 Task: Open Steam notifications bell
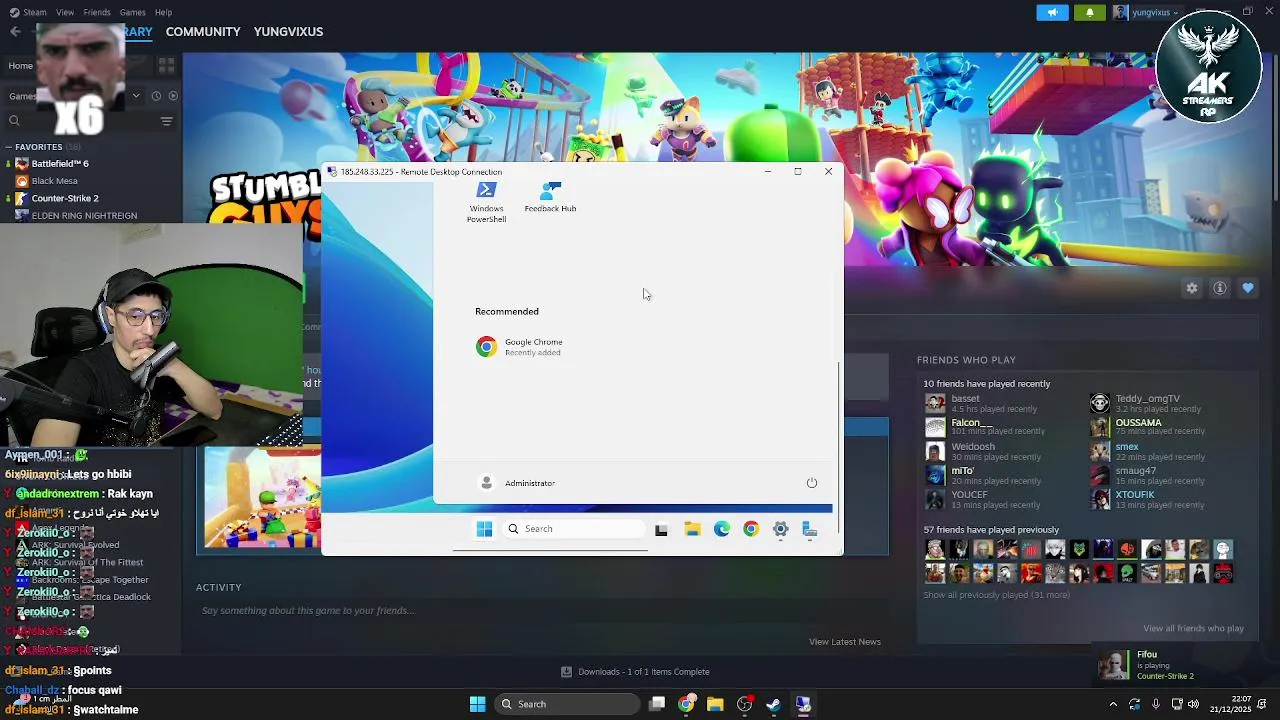tap(1090, 12)
